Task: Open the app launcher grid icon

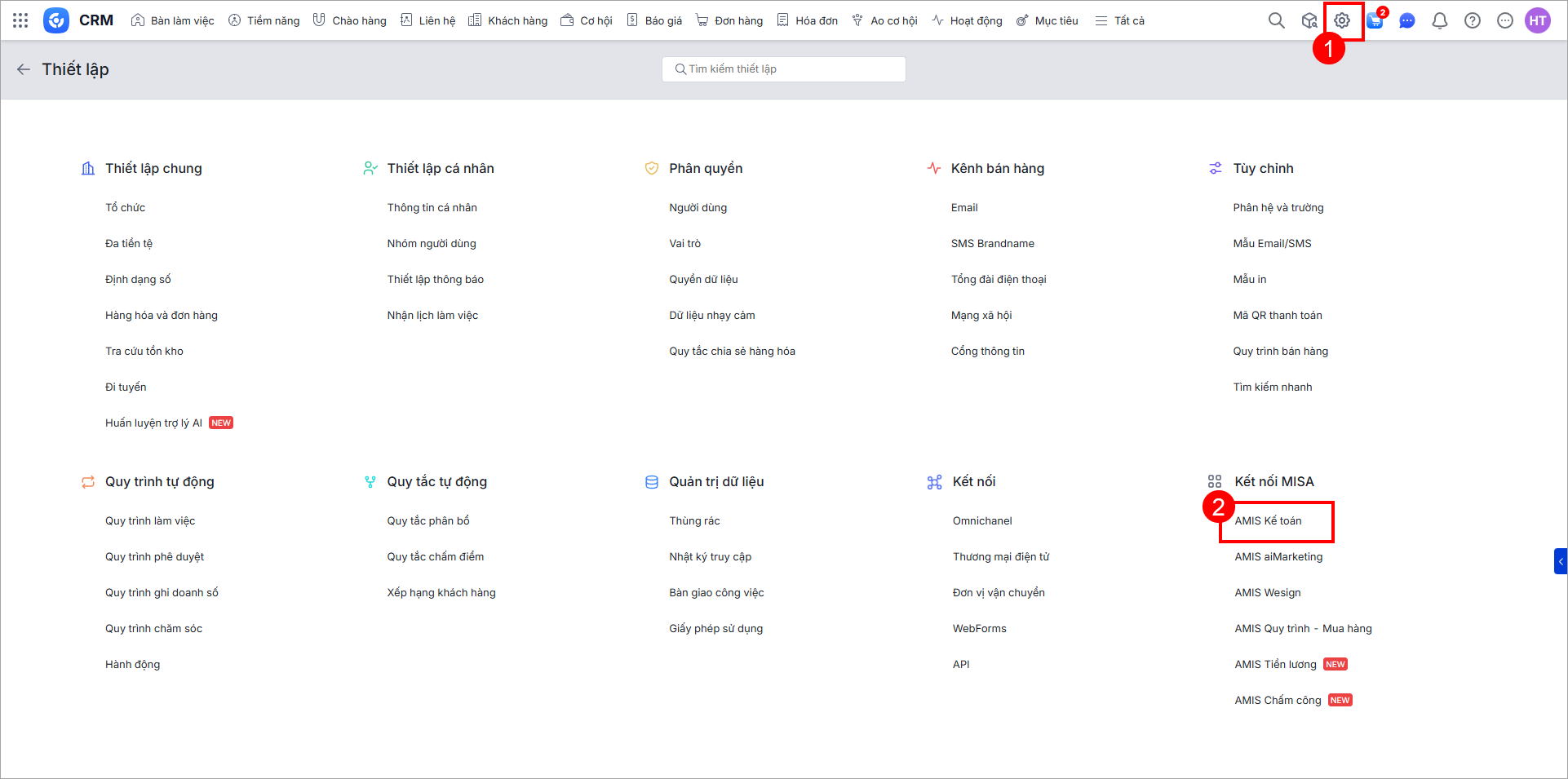Action: coord(20,20)
